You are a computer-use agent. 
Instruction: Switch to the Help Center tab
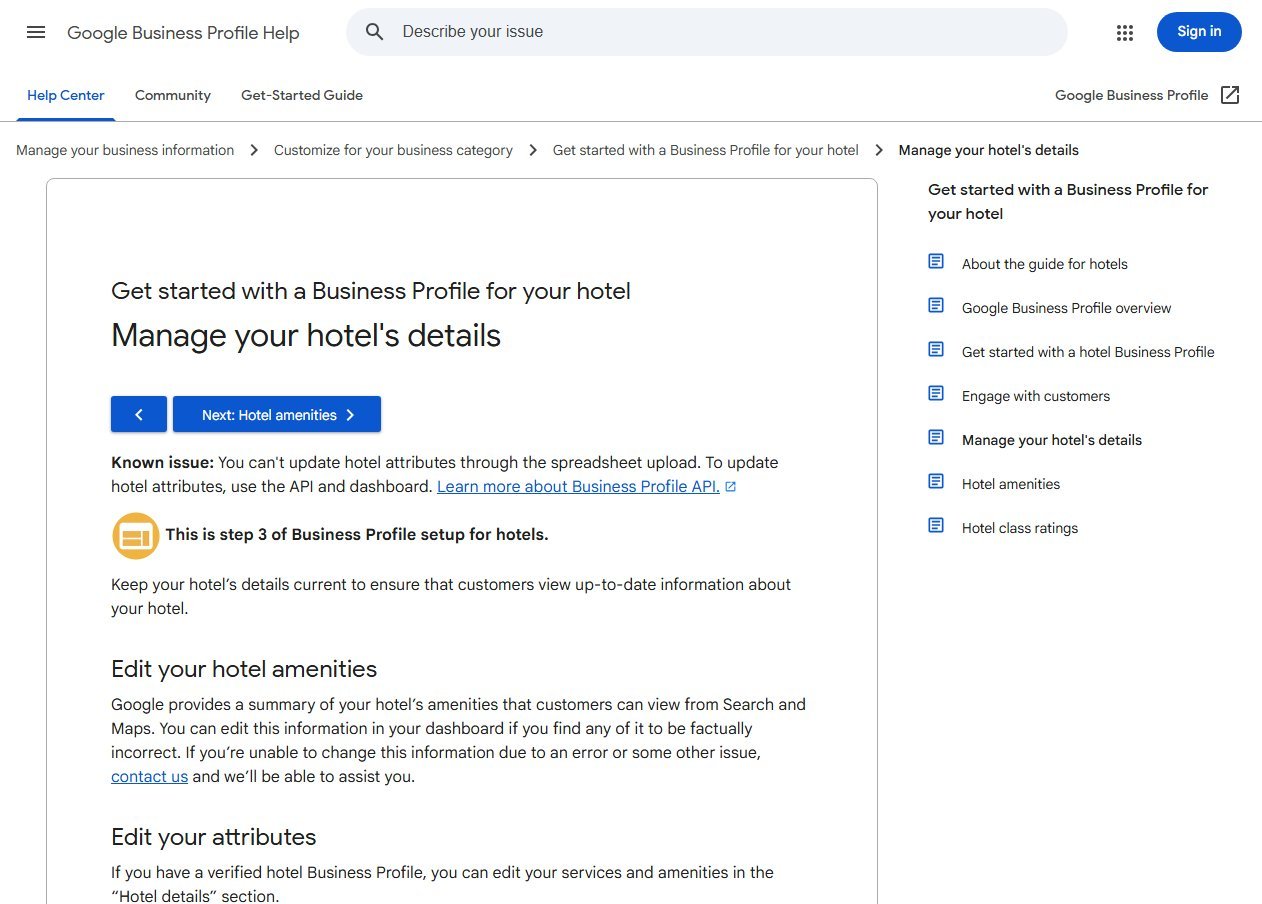tap(66, 96)
